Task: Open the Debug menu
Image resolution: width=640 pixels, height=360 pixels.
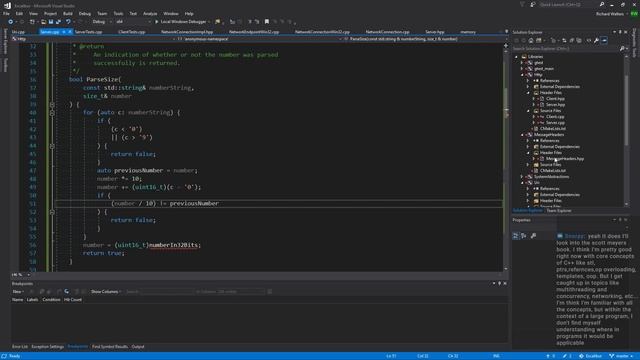Action: pyautogui.click(x=84, y=13)
